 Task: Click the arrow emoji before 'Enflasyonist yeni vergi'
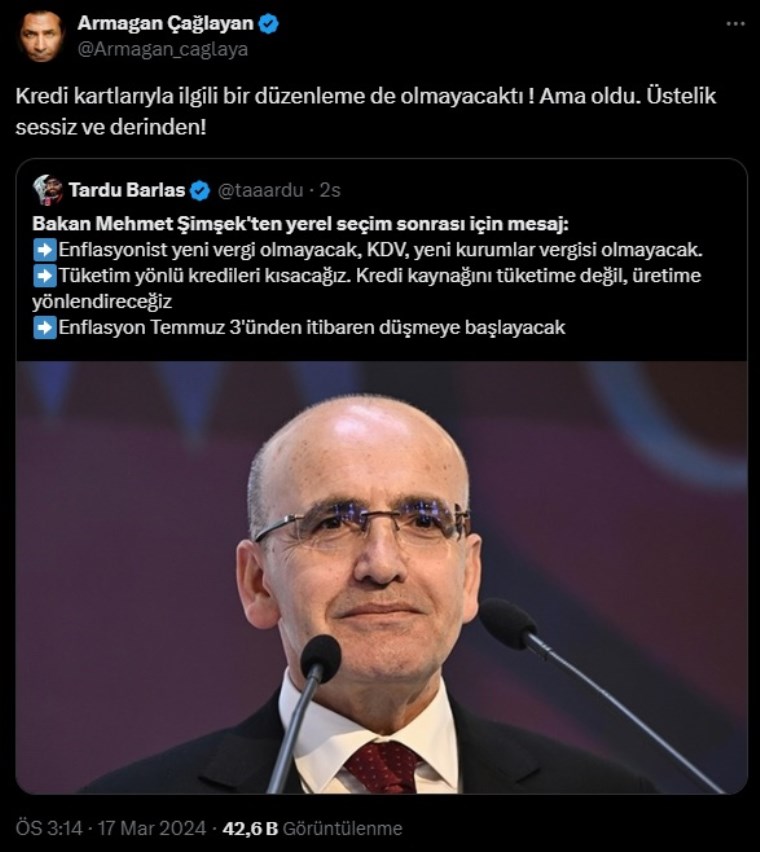(45, 250)
